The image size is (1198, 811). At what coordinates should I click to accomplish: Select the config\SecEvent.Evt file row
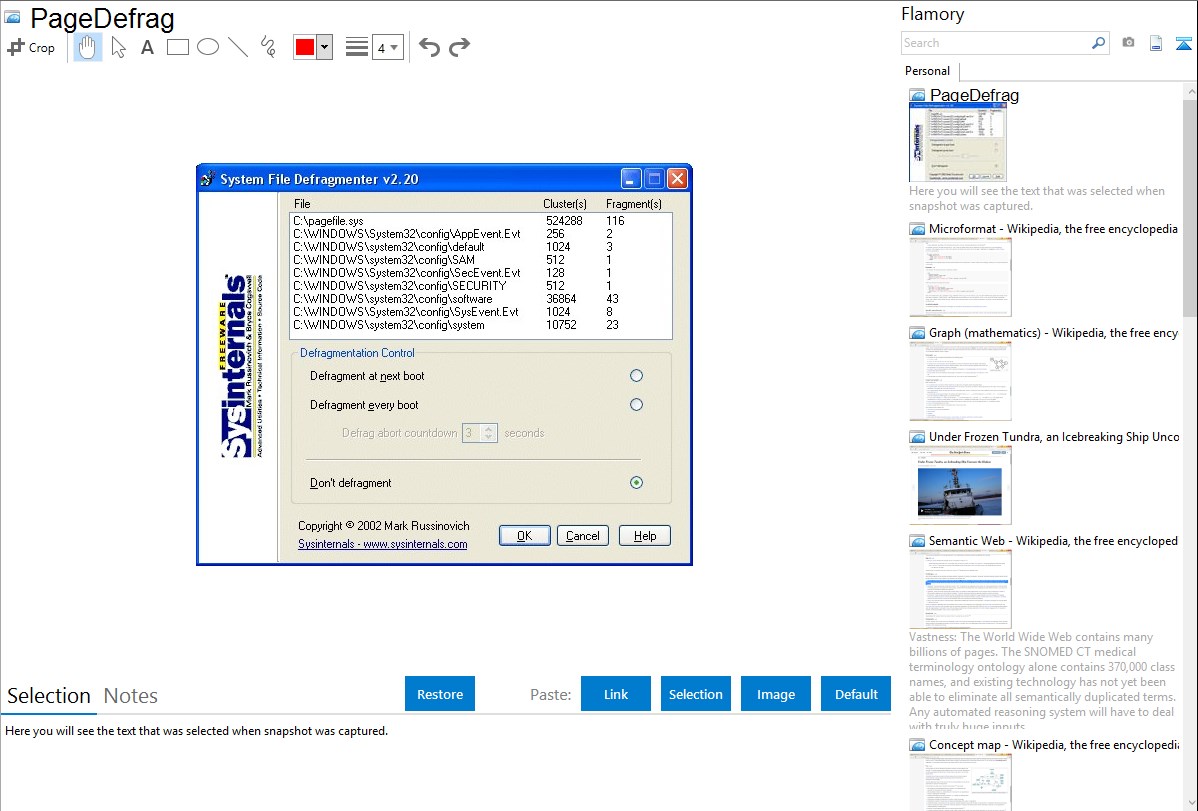[x=481, y=273]
